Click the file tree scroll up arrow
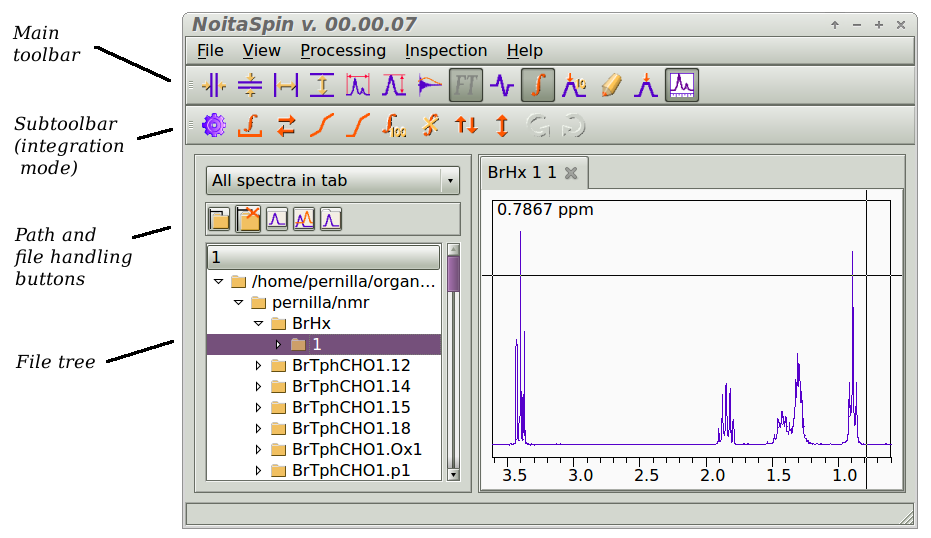This screenshot has height=538, width=931. 454,249
